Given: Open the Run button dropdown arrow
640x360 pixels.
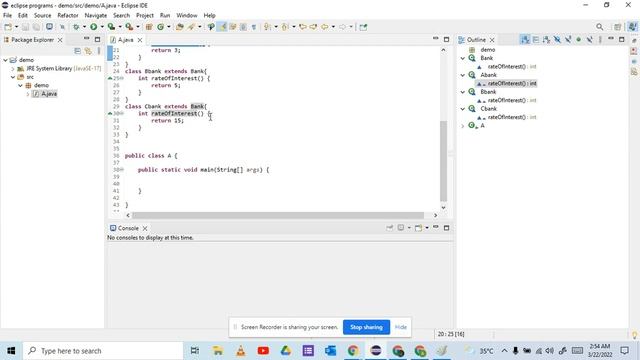Looking at the screenshot, I should point(102,27).
